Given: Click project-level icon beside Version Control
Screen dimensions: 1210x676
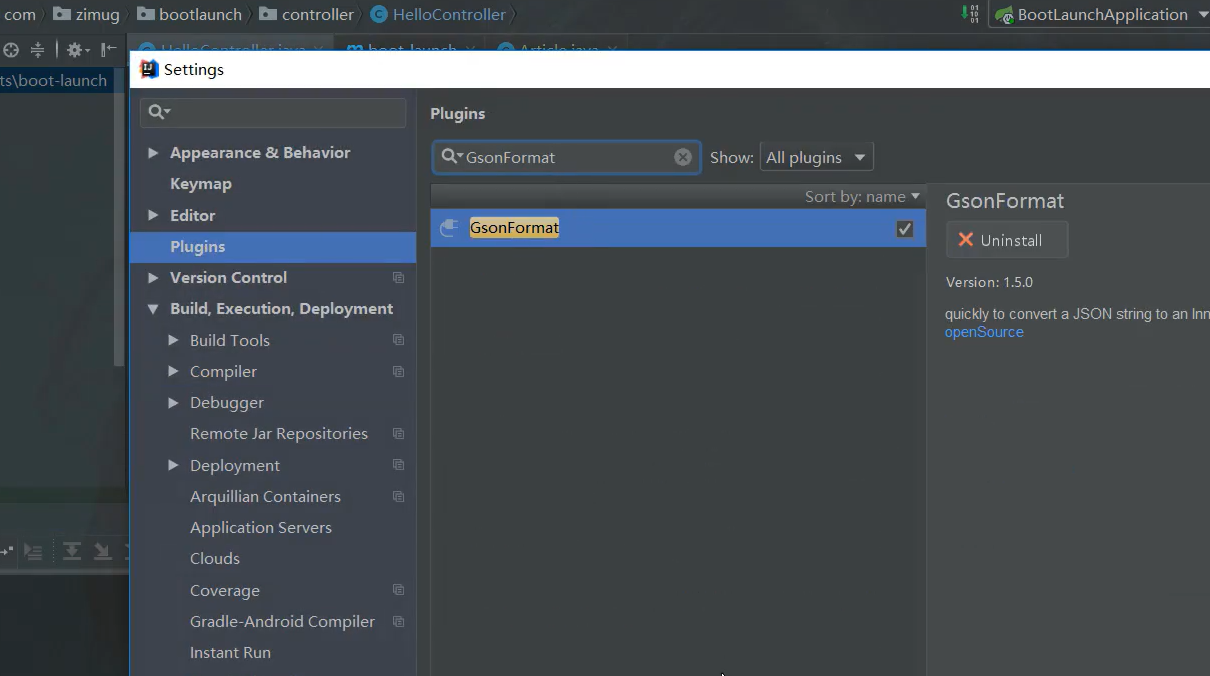Looking at the screenshot, I should [x=398, y=278].
